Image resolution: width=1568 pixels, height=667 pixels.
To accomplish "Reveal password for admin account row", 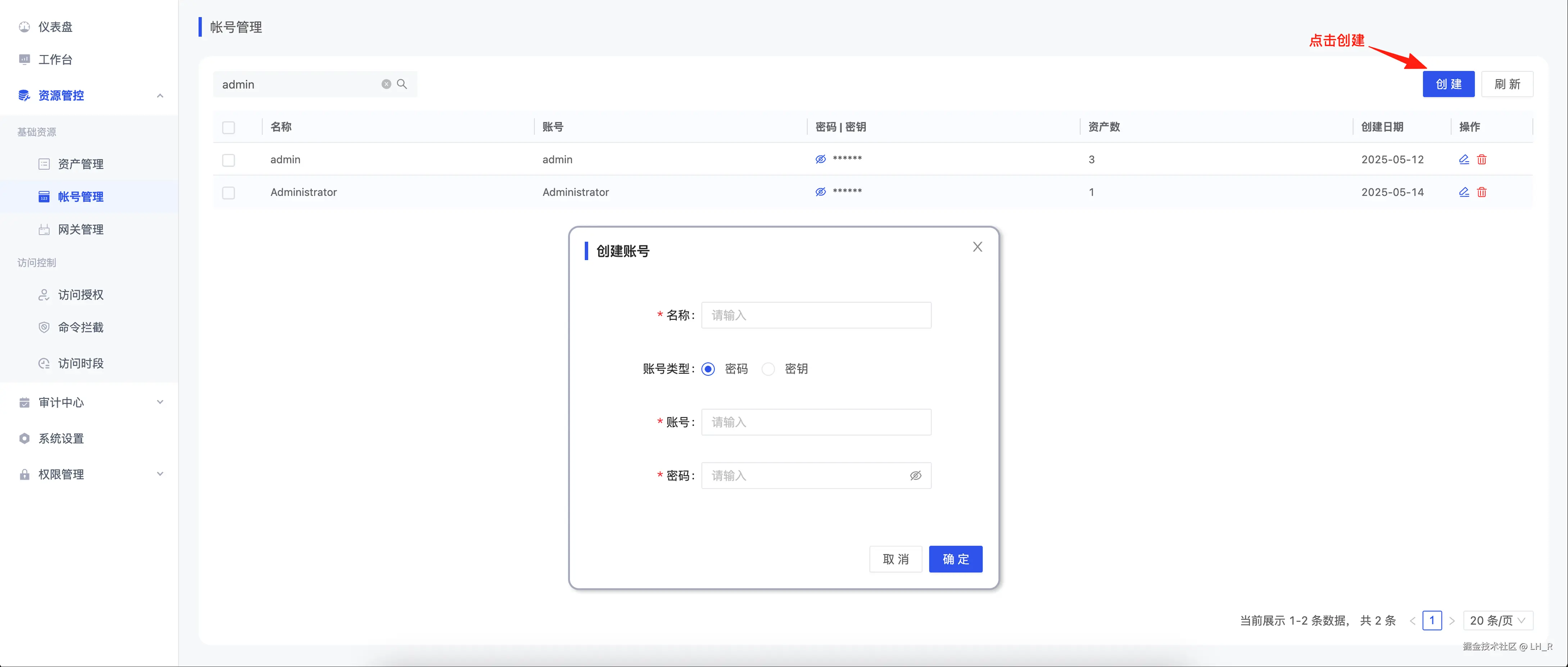I will pos(821,159).
